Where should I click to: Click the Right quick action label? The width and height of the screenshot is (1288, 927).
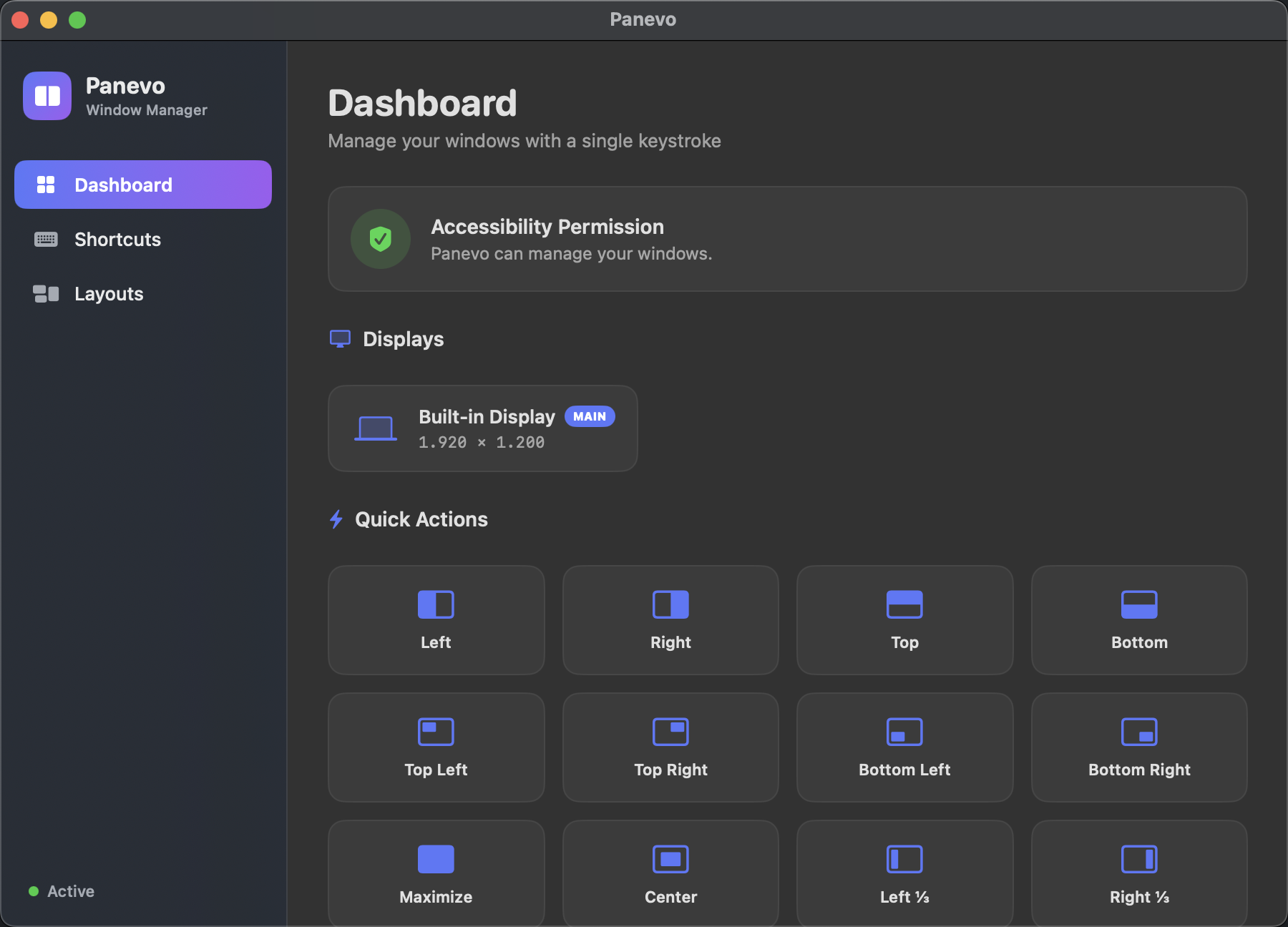pyautogui.click(x=670, y=642)
